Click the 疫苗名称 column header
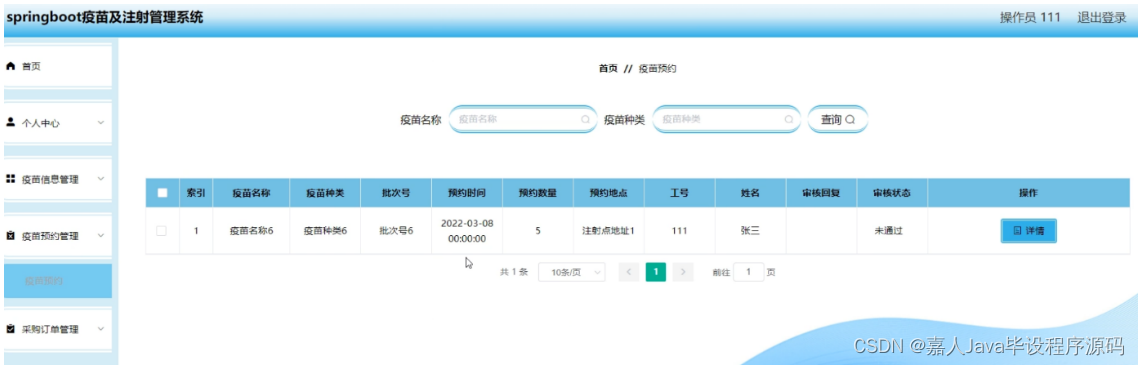The height and width of the screenshot is (366, 1139). [251, 193]
